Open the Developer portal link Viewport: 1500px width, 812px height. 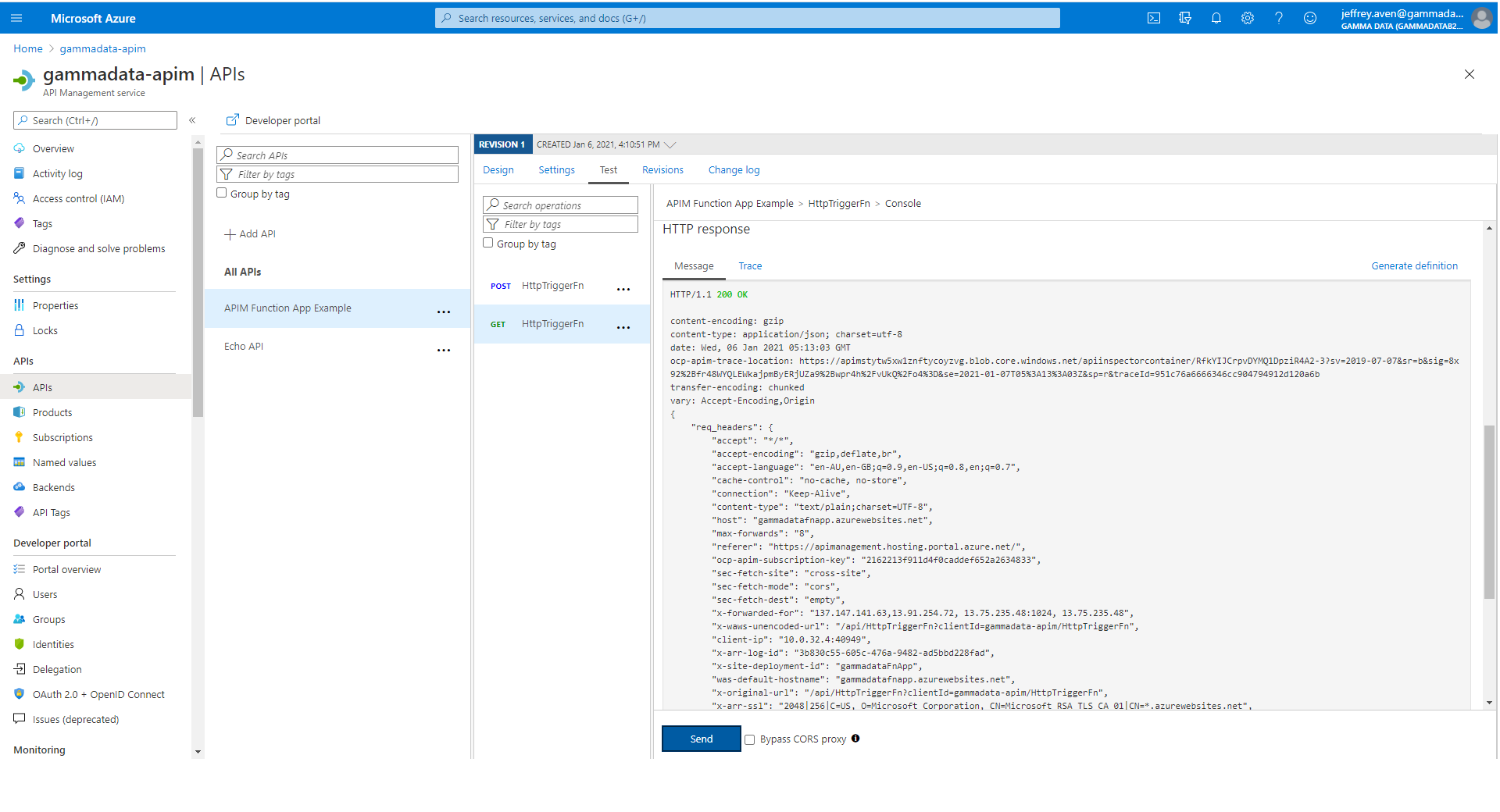click(x=273, y=120)
